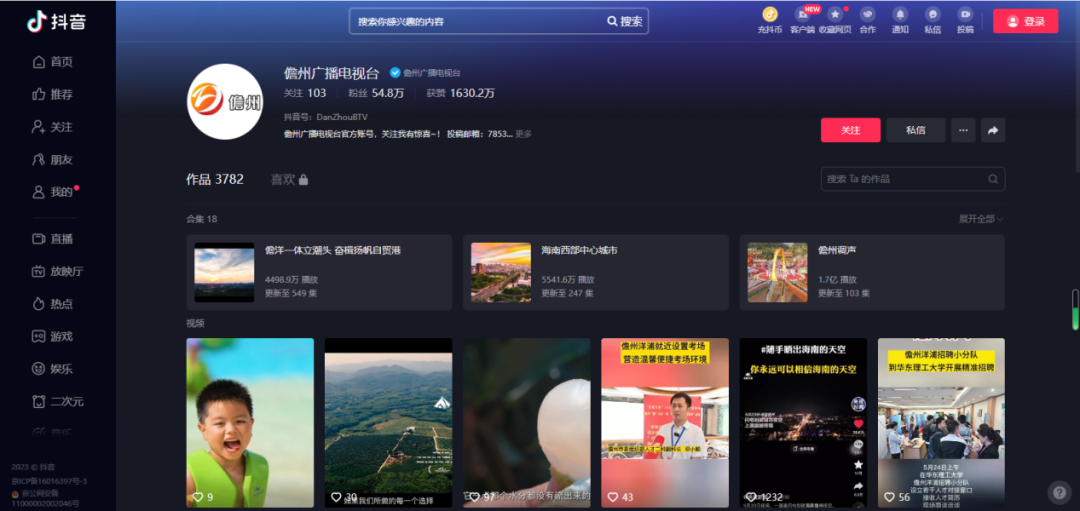1080x511 pixels.
Task: Expand collections via 展开全部
Action: click(981, 219)
